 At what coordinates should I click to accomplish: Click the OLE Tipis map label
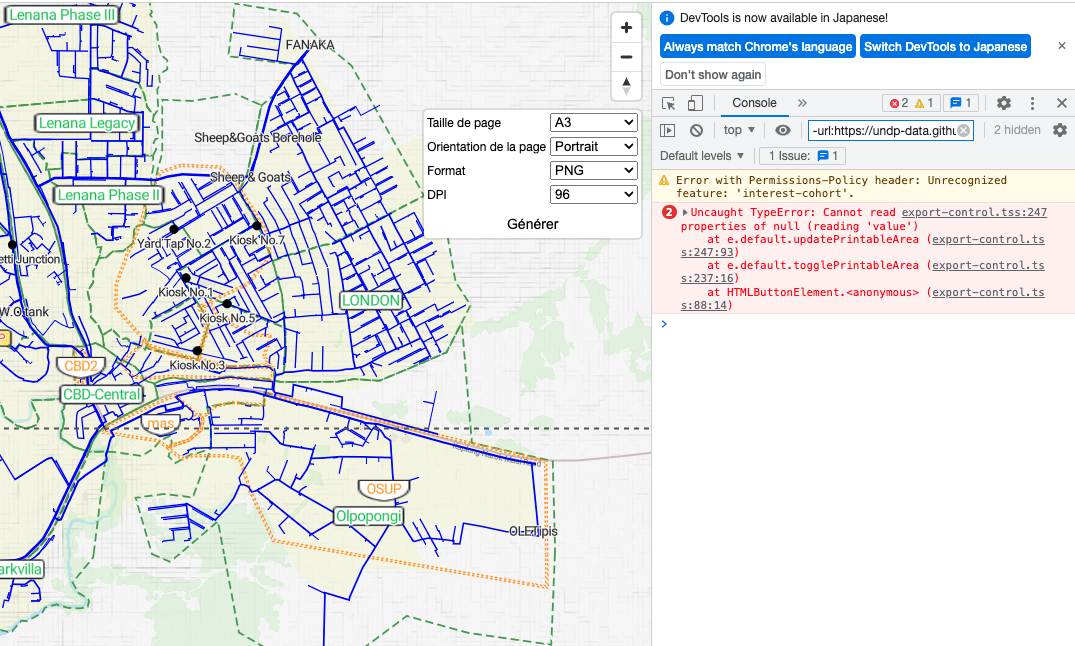pos(533,531)
